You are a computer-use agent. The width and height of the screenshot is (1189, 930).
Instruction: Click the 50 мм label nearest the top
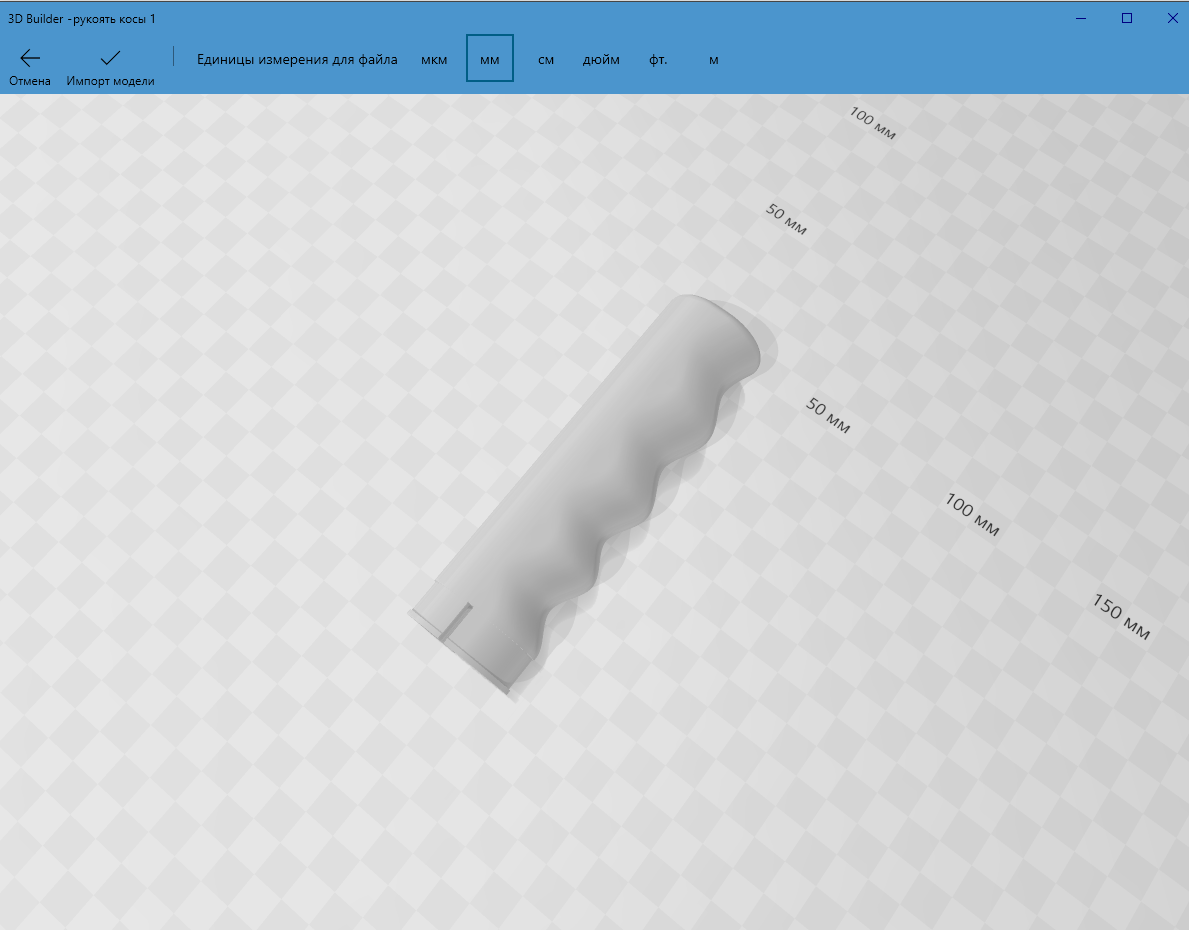(786, 220)
